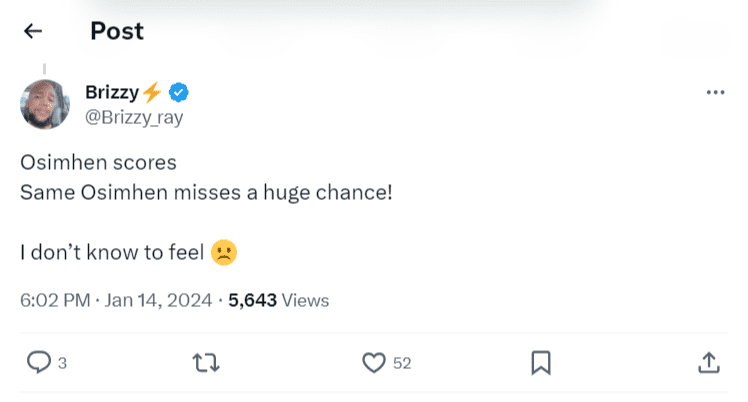Open Brizzy's profile picture
This screenshot has height=402, width=748.
pyautogui.click(x=45, y=104)
